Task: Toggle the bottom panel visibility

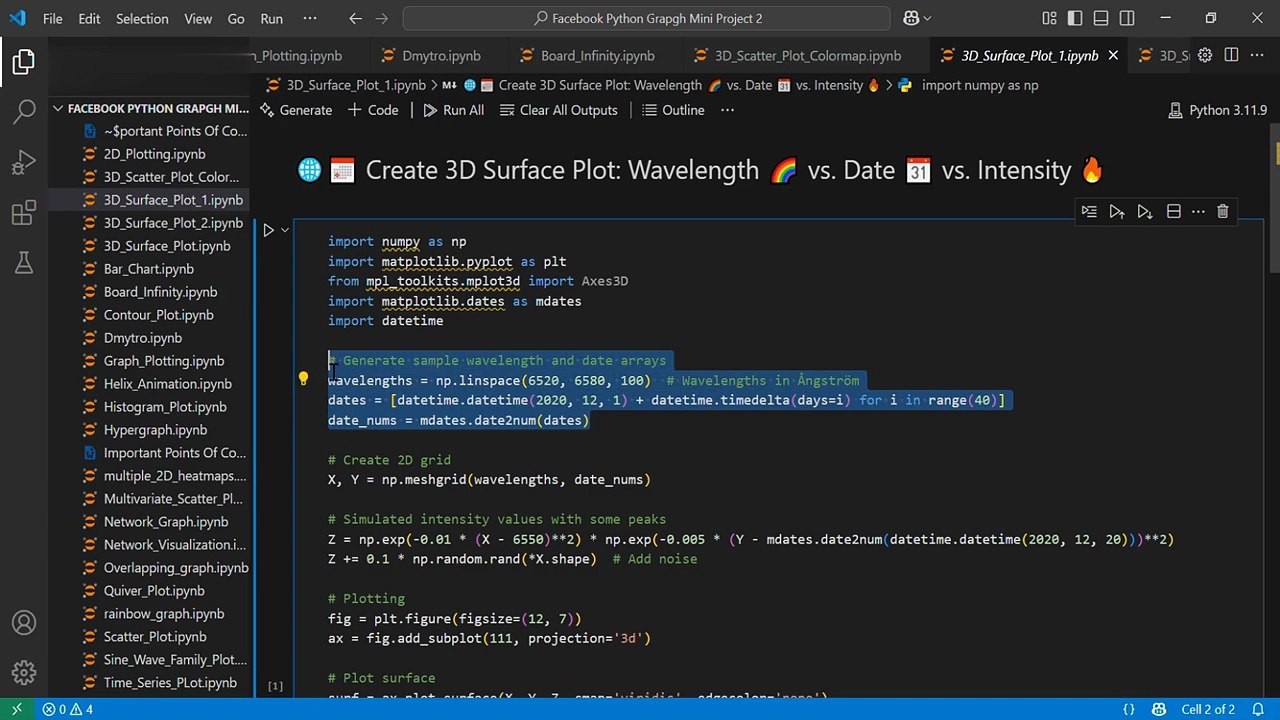Action: [x=1101, y=18]
